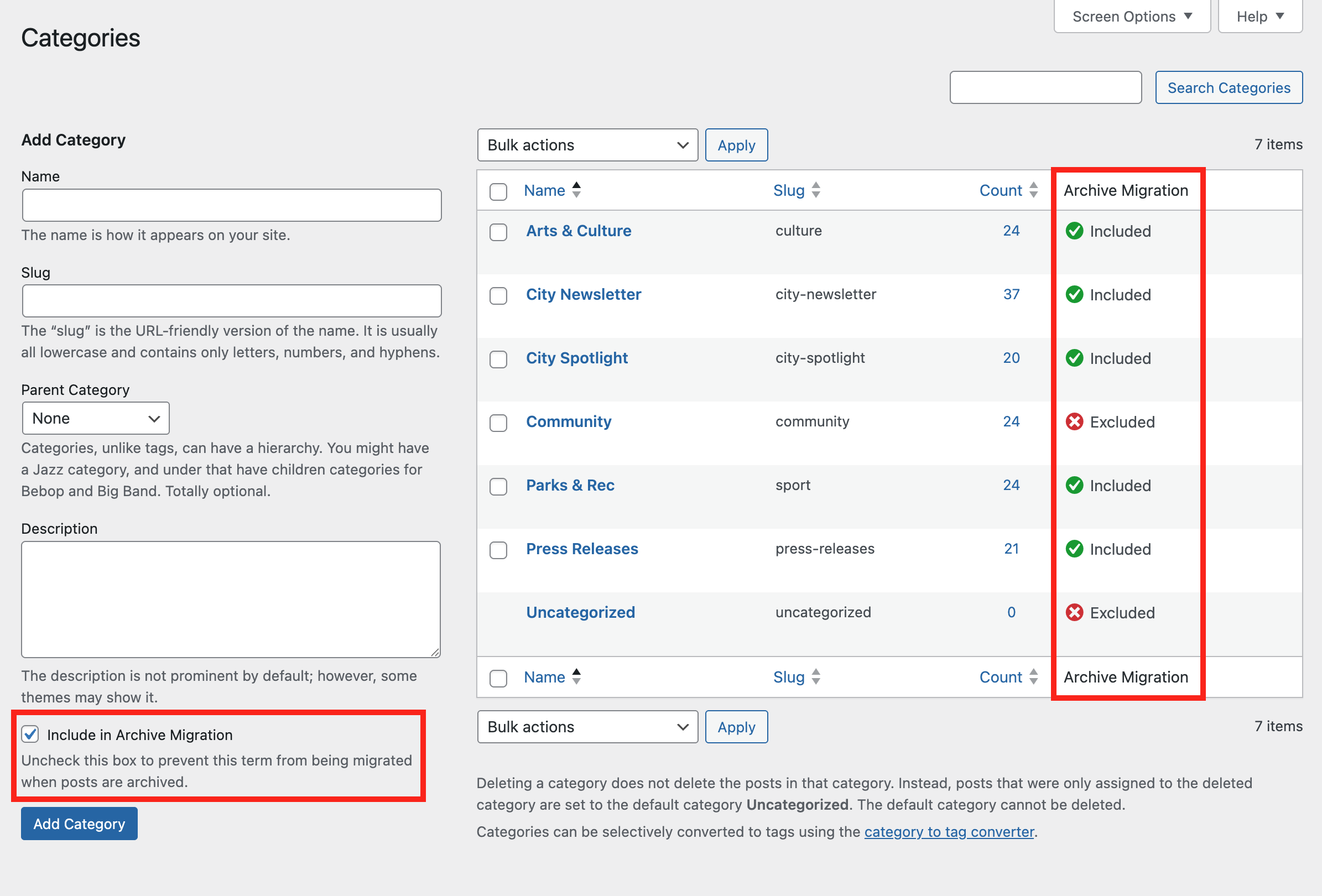Sort categories using the Slug column arrows
This screenshot has height=896, width=1322.
click(x=816, y=190)
